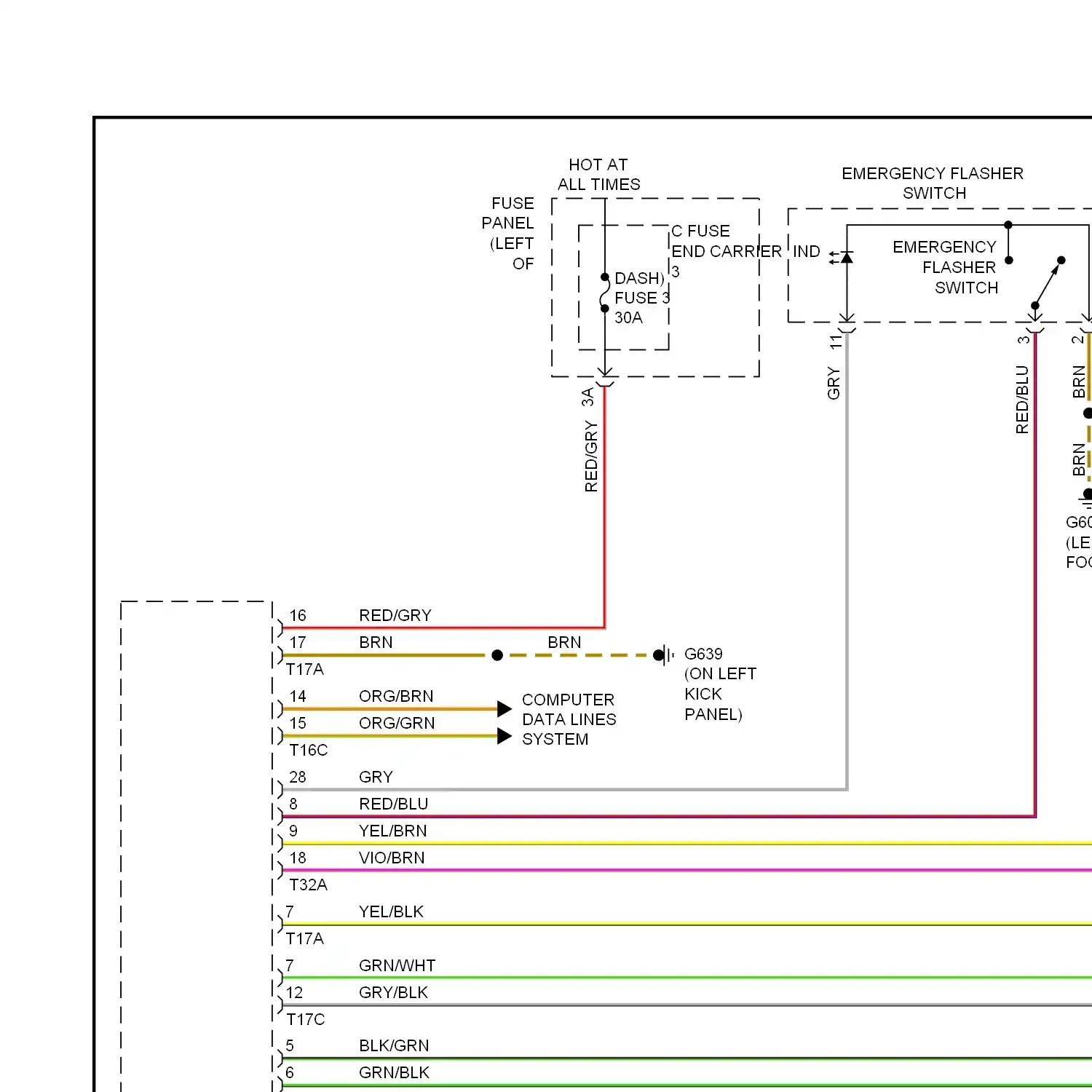1092x1092 pixels.
Task: Click the EMERGENCY FLASHER SWITCH label inside the dashed box
Action: point(944,267)
